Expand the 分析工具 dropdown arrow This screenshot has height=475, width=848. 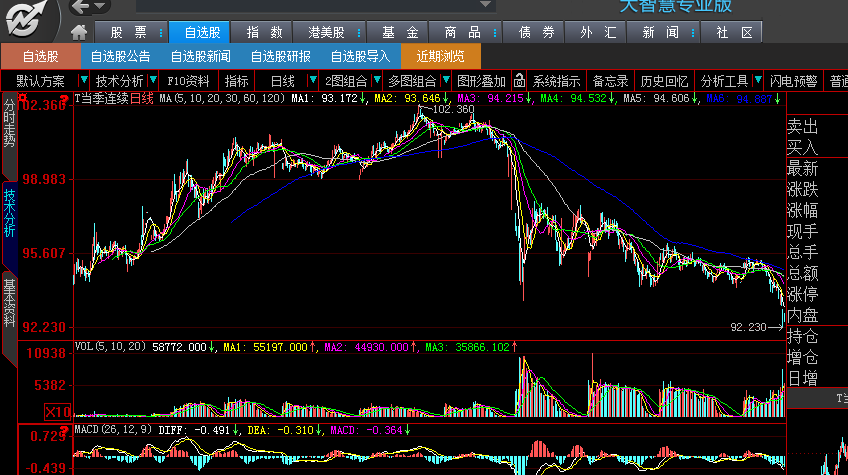tap(758, 81)
